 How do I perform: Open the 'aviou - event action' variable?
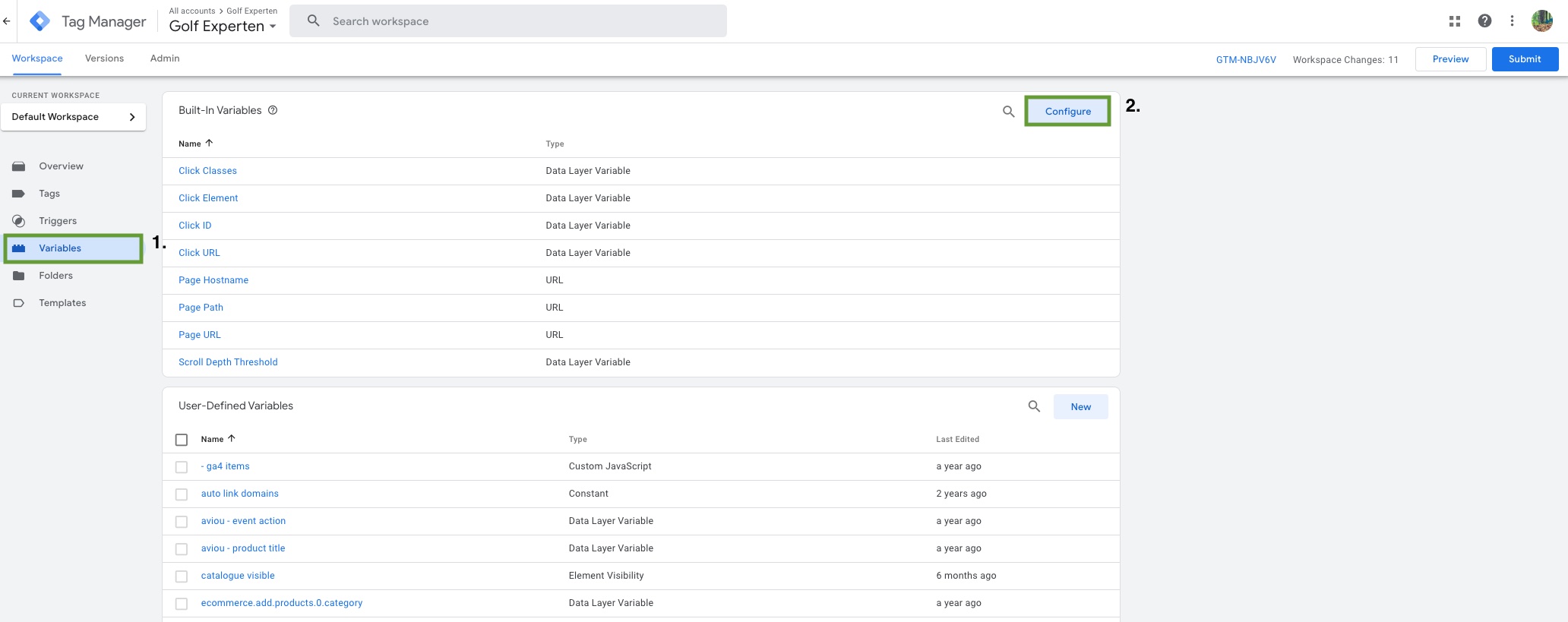(x=243, y=521)
